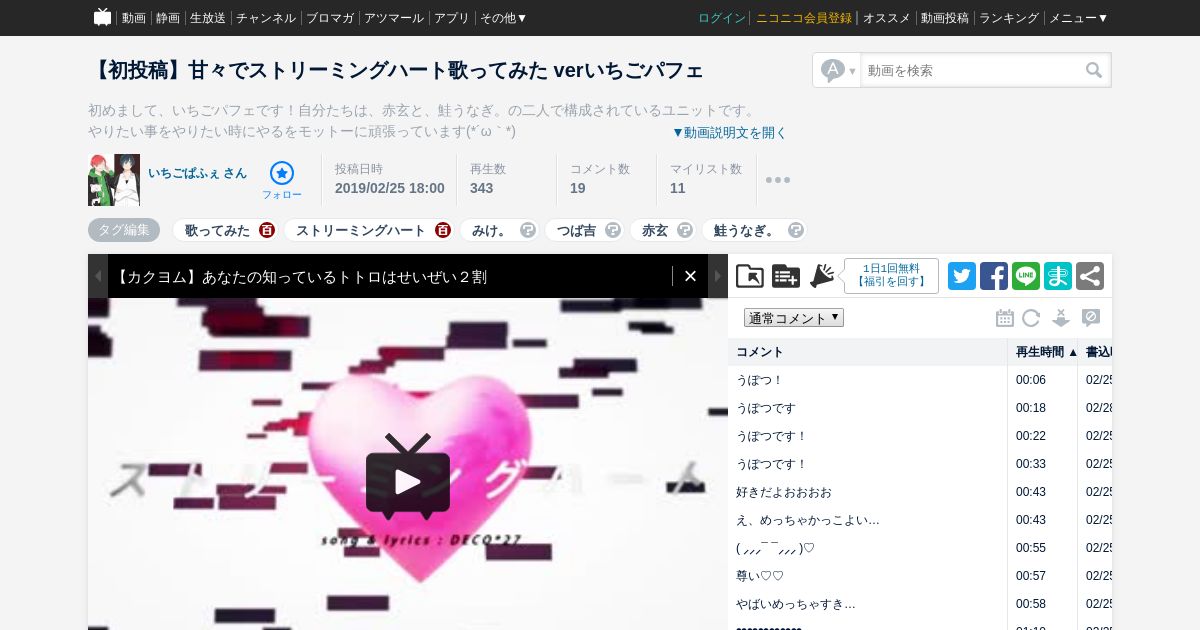
Task: Click the ログイン link
Action: point(722,18)
